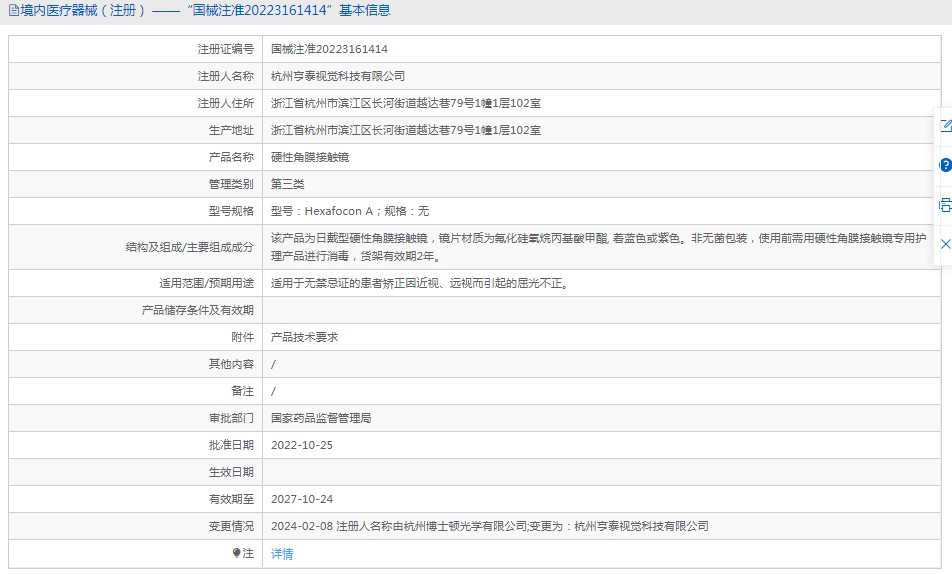Click the 型号规格 label
Screen dimensions: 952x574
(x=231, y=211)
